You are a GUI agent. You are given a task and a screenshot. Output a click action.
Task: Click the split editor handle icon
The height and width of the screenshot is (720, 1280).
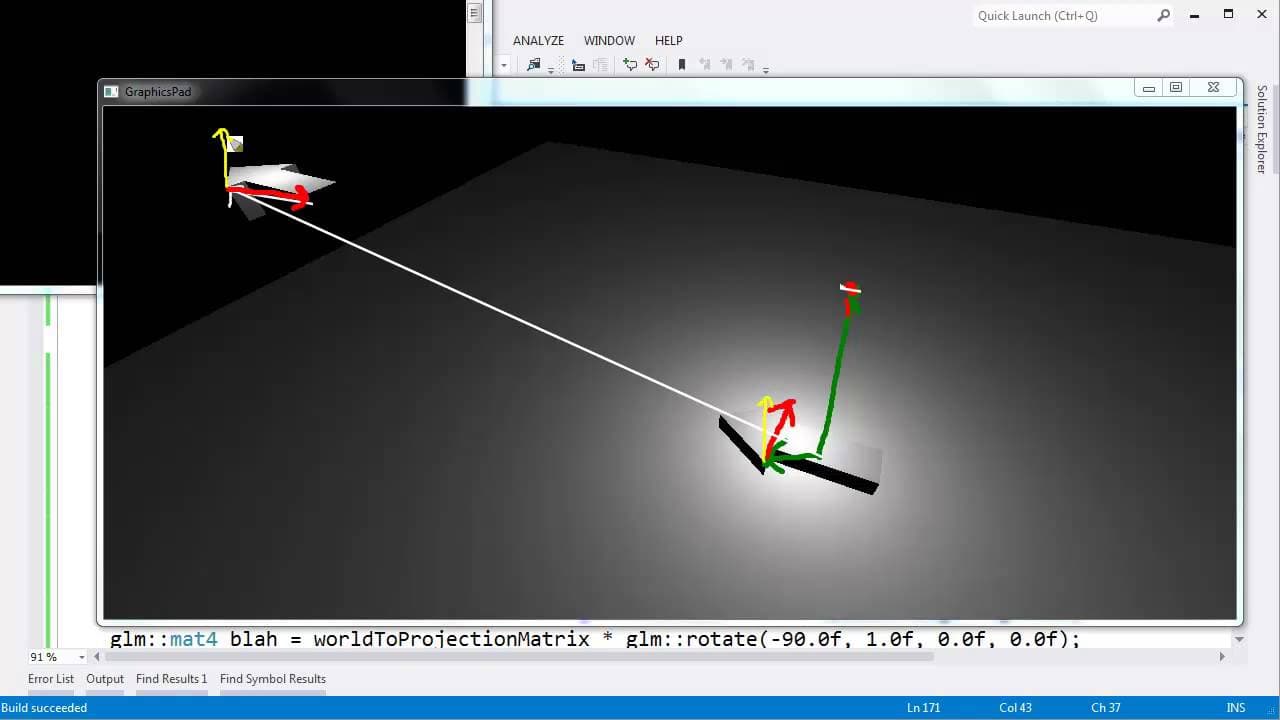(x=475, y=13)
